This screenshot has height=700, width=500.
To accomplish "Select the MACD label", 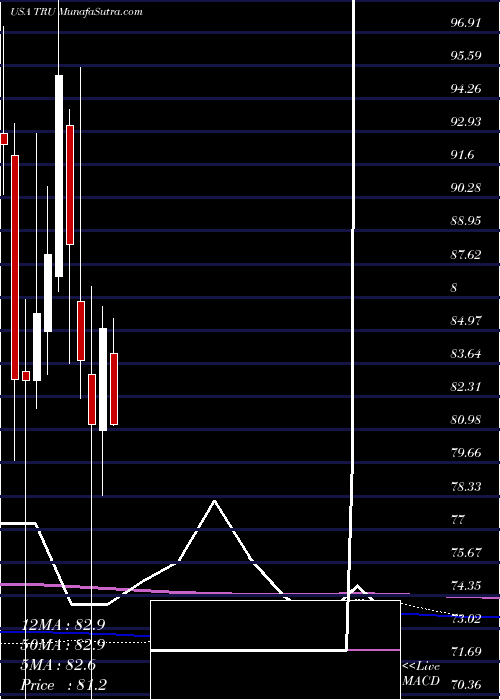I will 421,681.
